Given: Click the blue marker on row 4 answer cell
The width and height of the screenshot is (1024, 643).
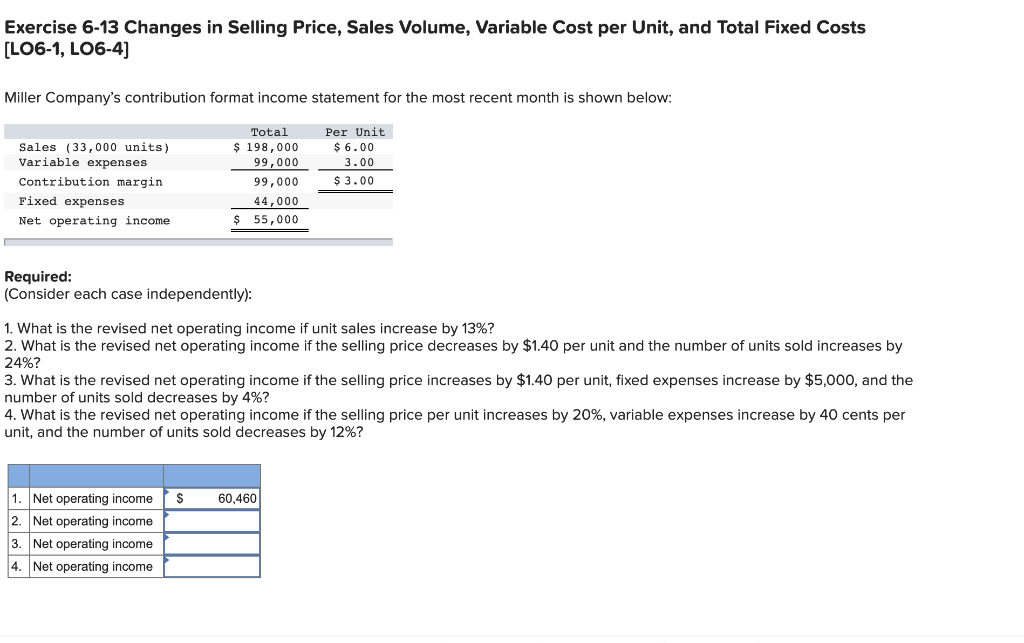Looking at the screenshot, I should point(167,560).
